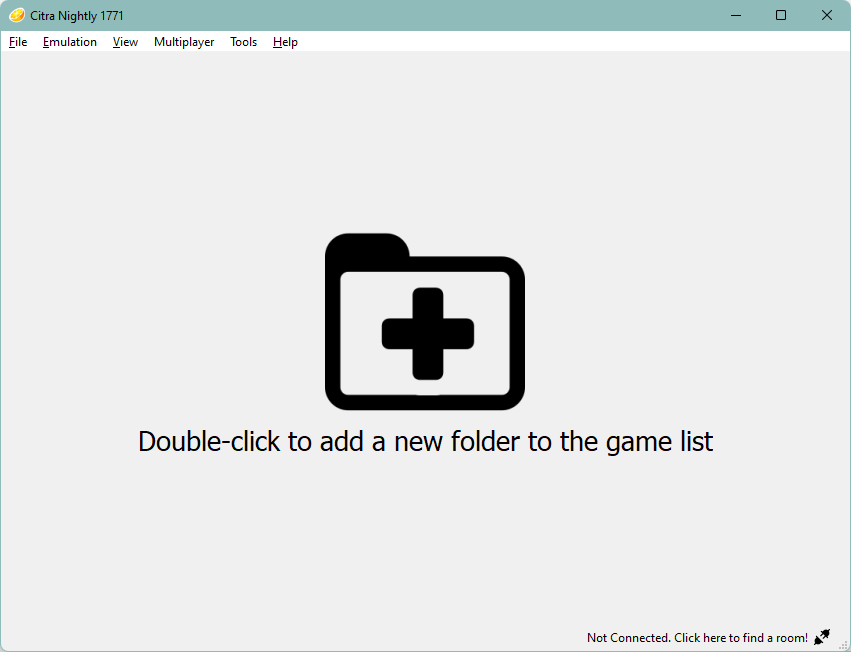The height and width of the screenshot is (652, 851).
Task: Expand the View menu
Action: (x=125, y=42)
